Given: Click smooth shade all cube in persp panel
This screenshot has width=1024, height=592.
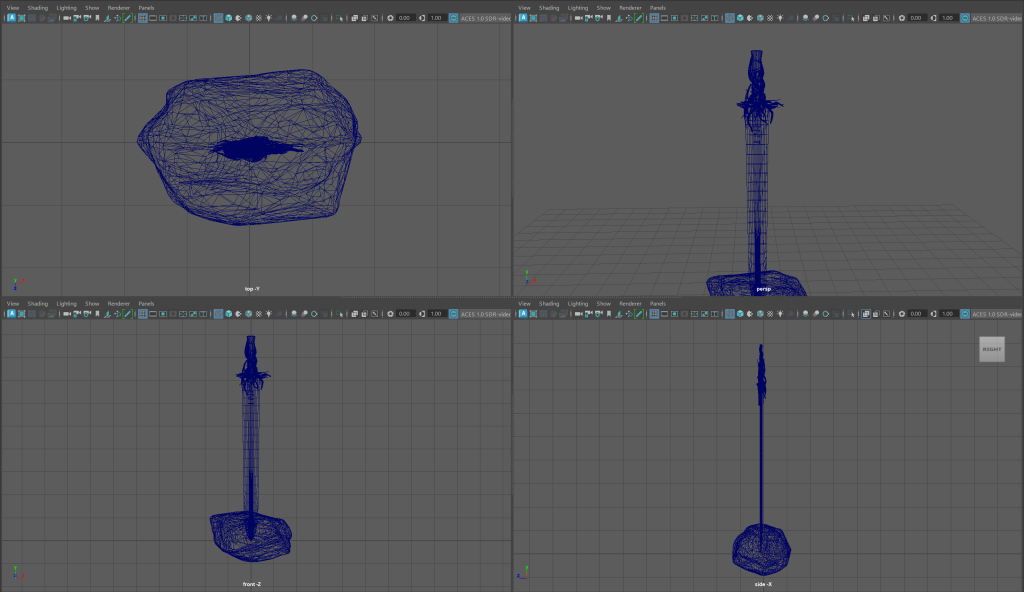Looking at the screenshot, I should 740,18.
